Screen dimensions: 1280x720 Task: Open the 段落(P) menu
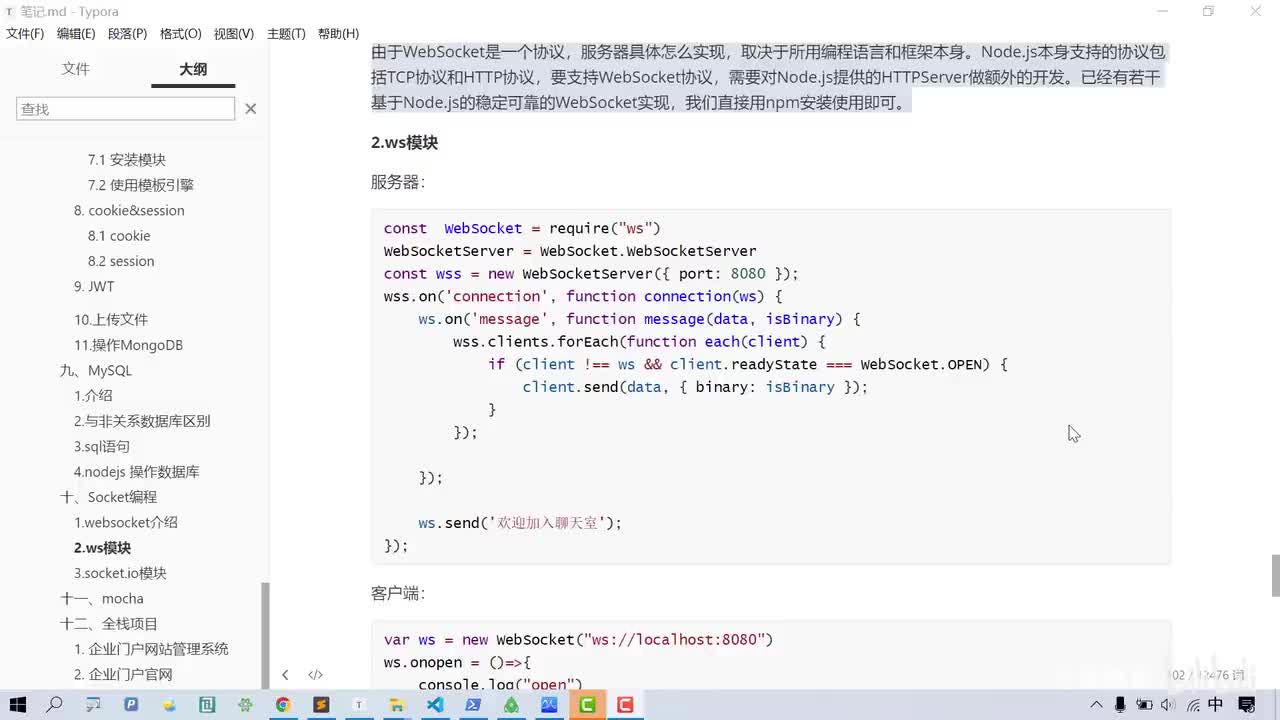(127, 34)
